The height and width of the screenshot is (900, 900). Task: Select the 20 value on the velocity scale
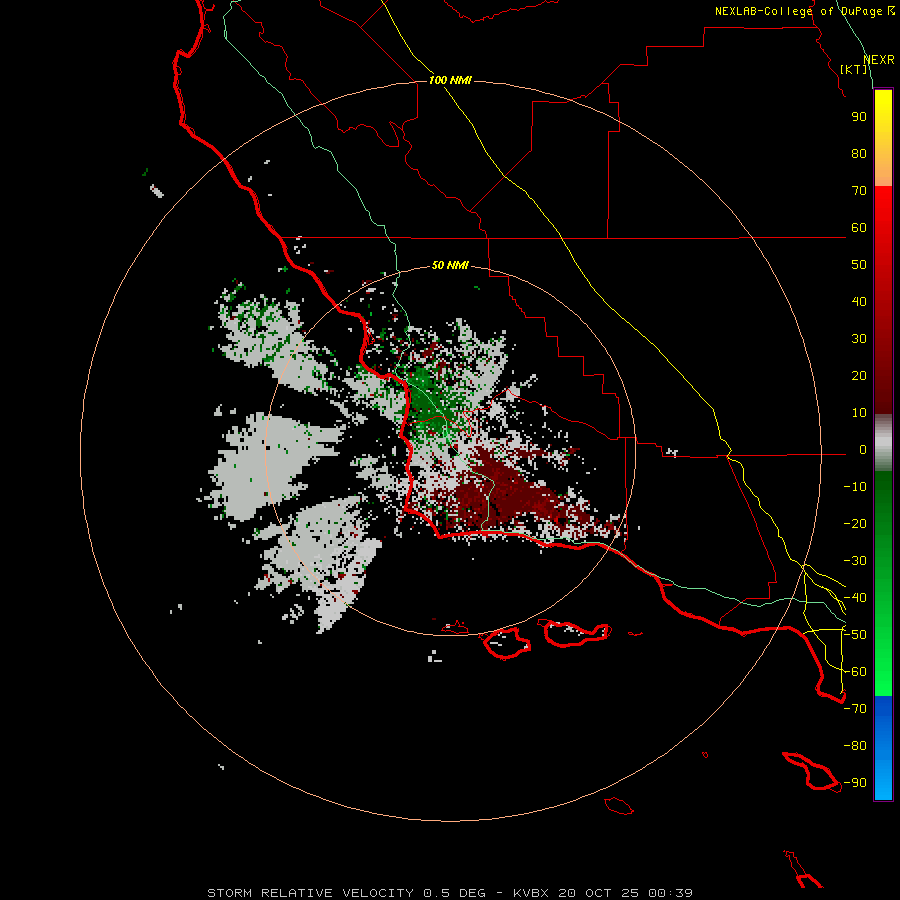(859, 375)
